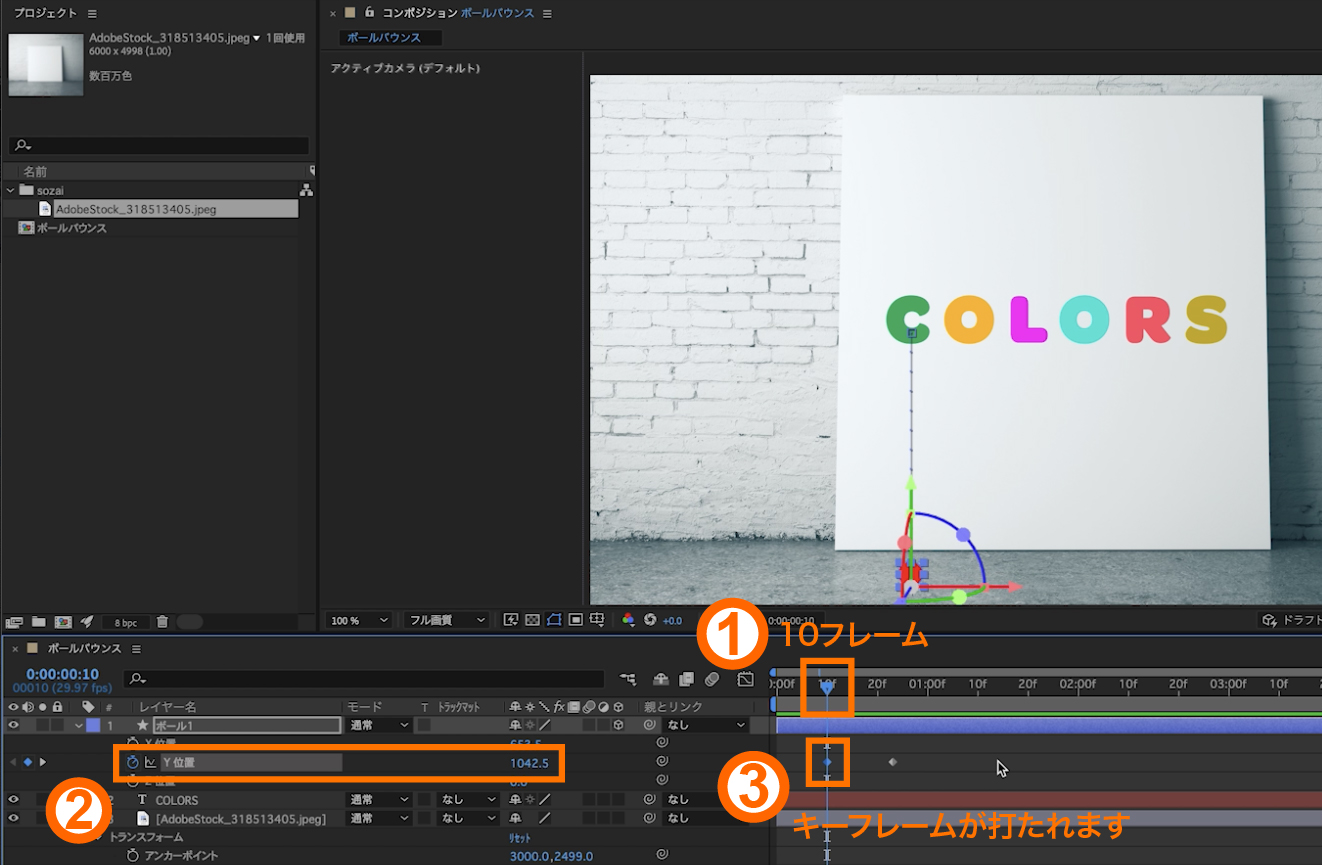This screenshot has width=1323, height=866.
Task: Collapse the sozai folder in Project panel
Action: pos(11,190)
